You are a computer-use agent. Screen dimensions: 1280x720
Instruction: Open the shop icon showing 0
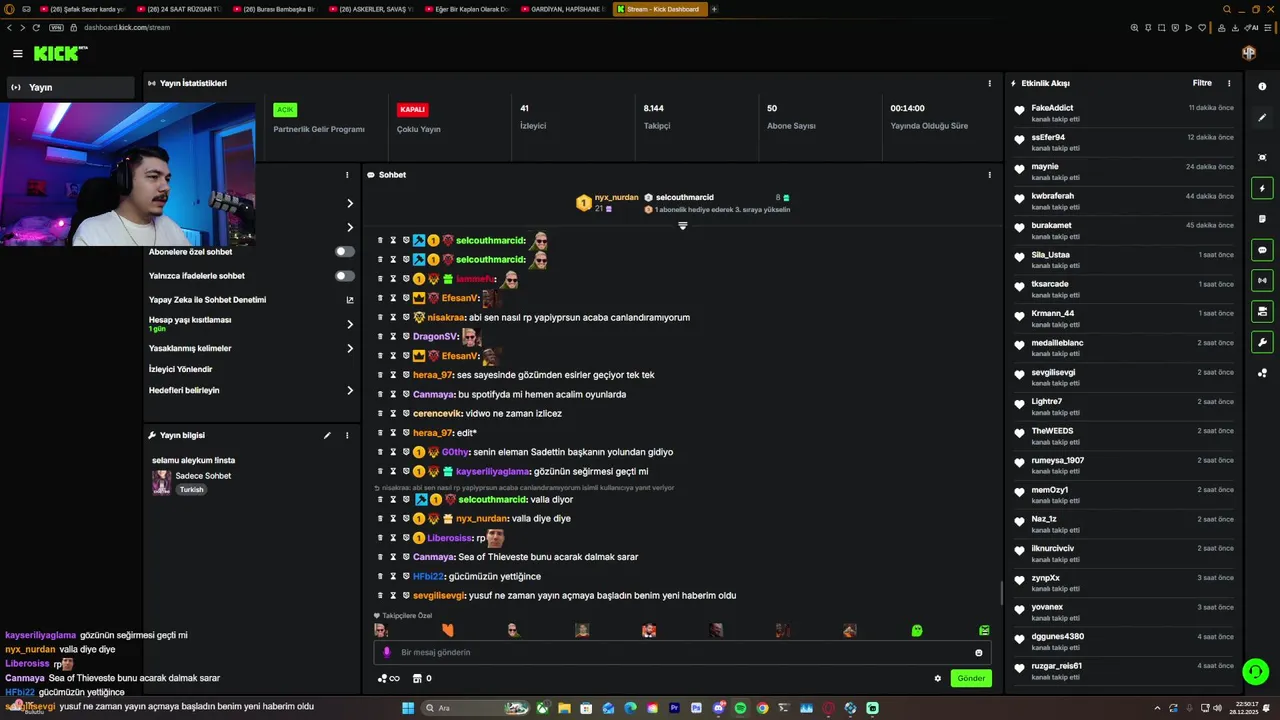coord(422,678)
